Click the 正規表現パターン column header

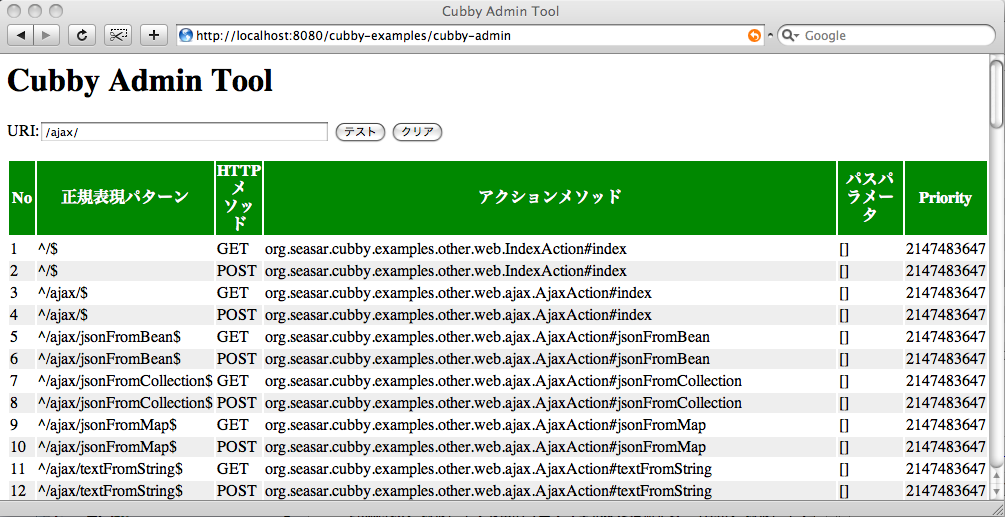tap(125, 197)
